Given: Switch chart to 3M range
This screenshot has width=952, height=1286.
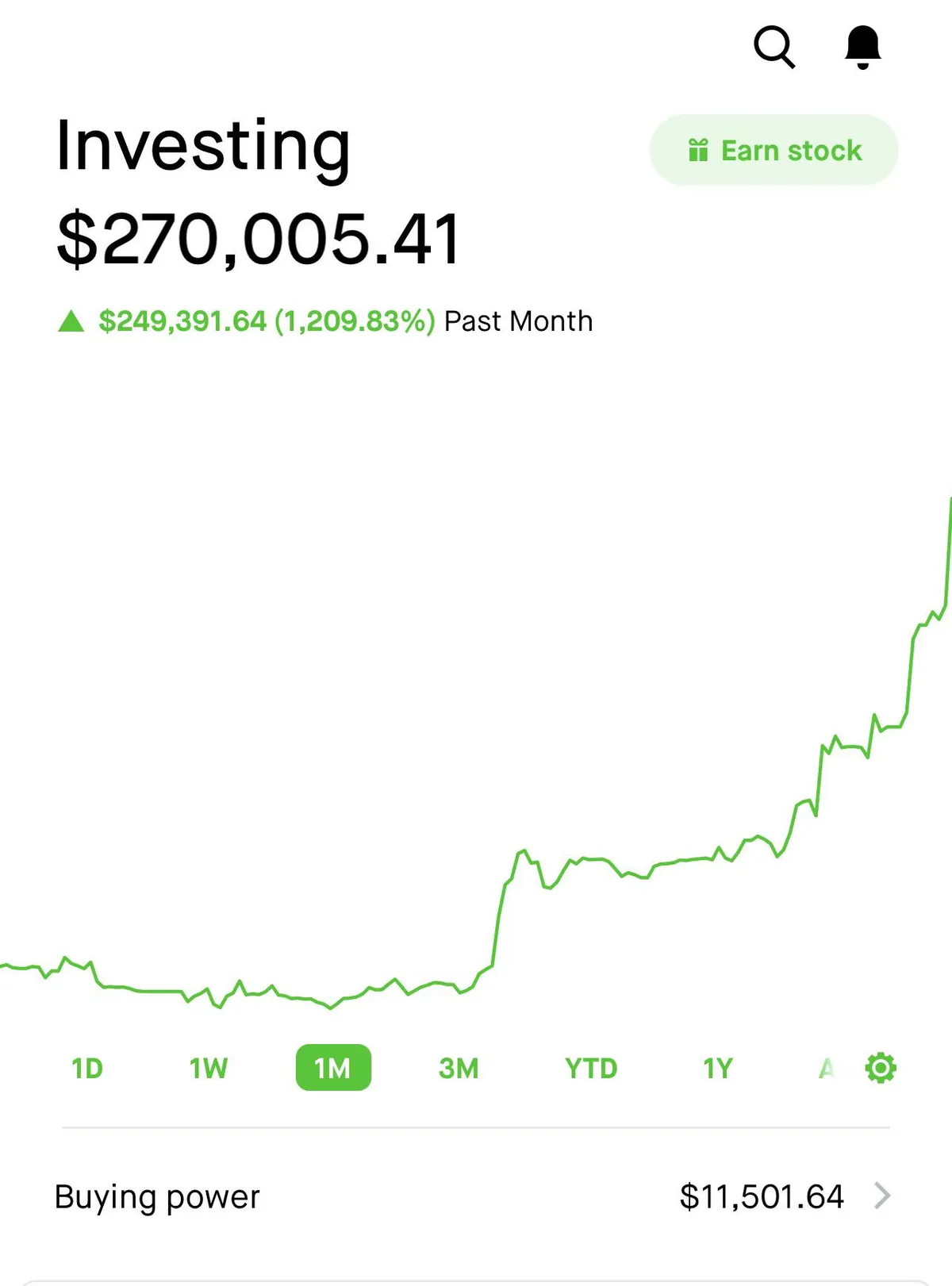Looking at the screenshot, I should (x=459, y=1069).
